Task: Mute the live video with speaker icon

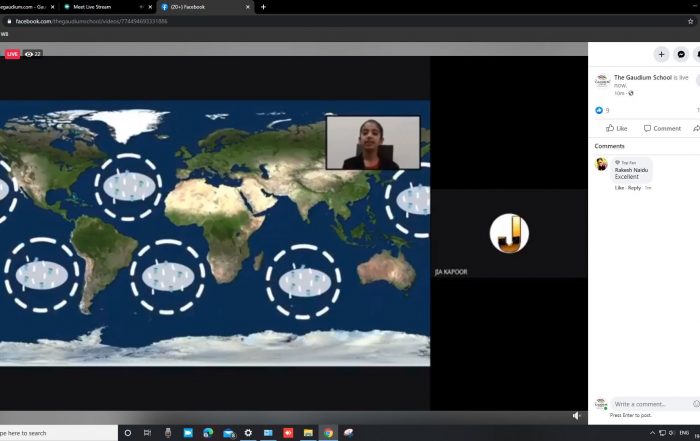Action: click(576, 416)
